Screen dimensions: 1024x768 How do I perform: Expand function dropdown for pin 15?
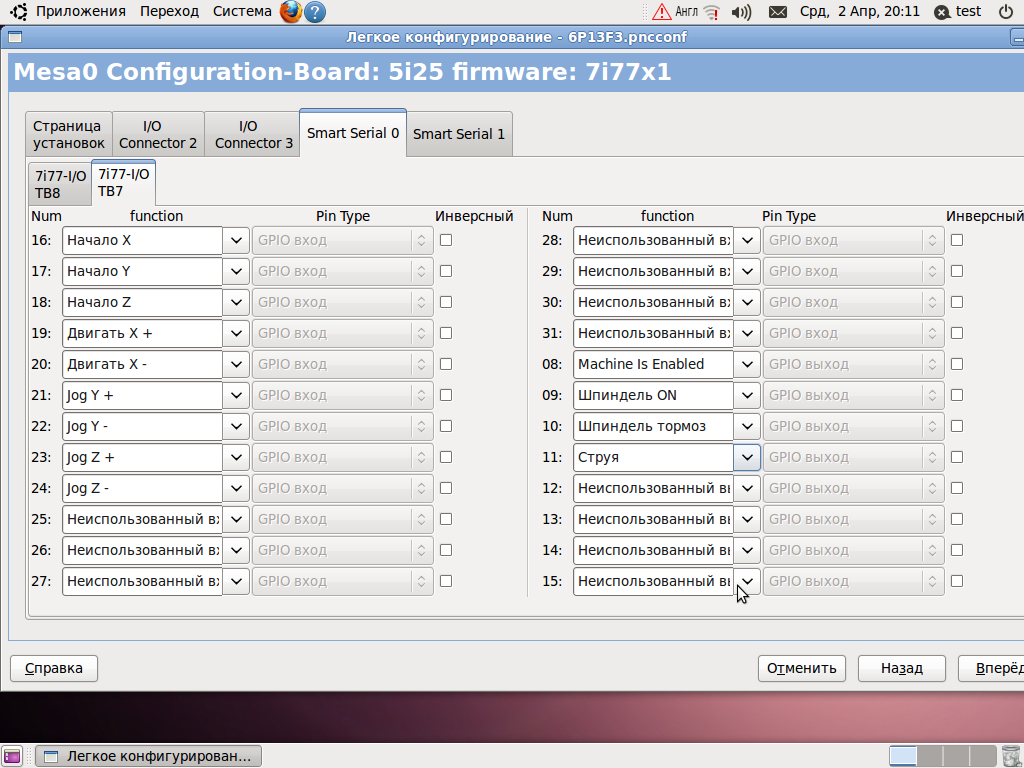tap(746, 581)
